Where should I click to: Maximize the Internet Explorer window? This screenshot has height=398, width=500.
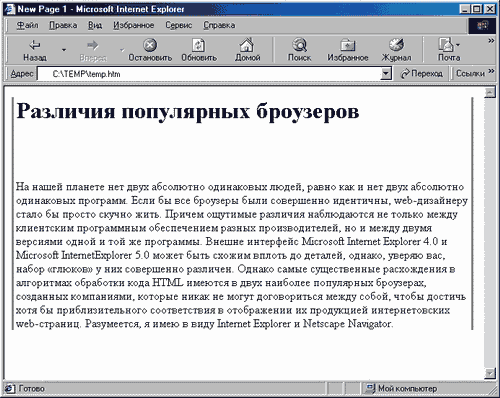pyautogui.click(x=476, y=9)
